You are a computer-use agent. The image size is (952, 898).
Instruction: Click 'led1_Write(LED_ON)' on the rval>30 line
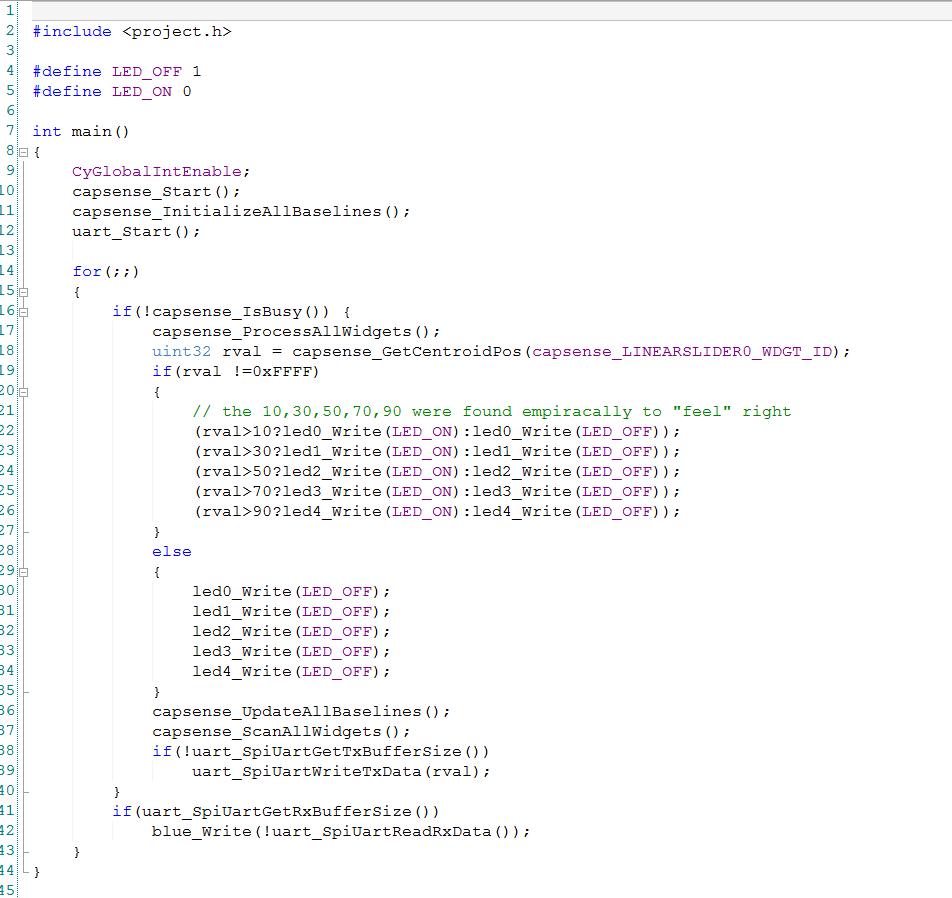372,452
